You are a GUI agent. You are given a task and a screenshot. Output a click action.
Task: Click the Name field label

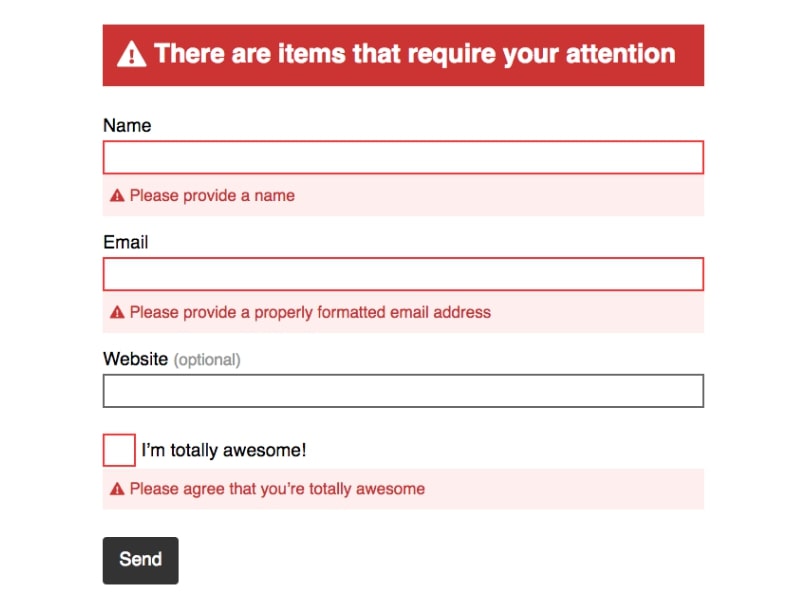[x=127, y=126]
